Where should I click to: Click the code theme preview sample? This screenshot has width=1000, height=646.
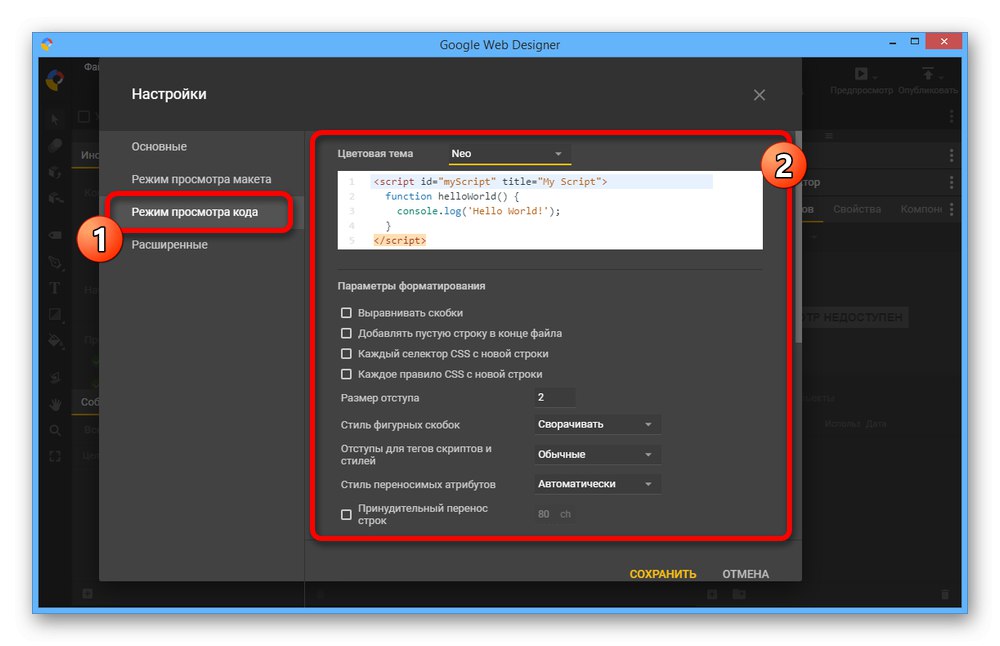click(x=550, y=210)
